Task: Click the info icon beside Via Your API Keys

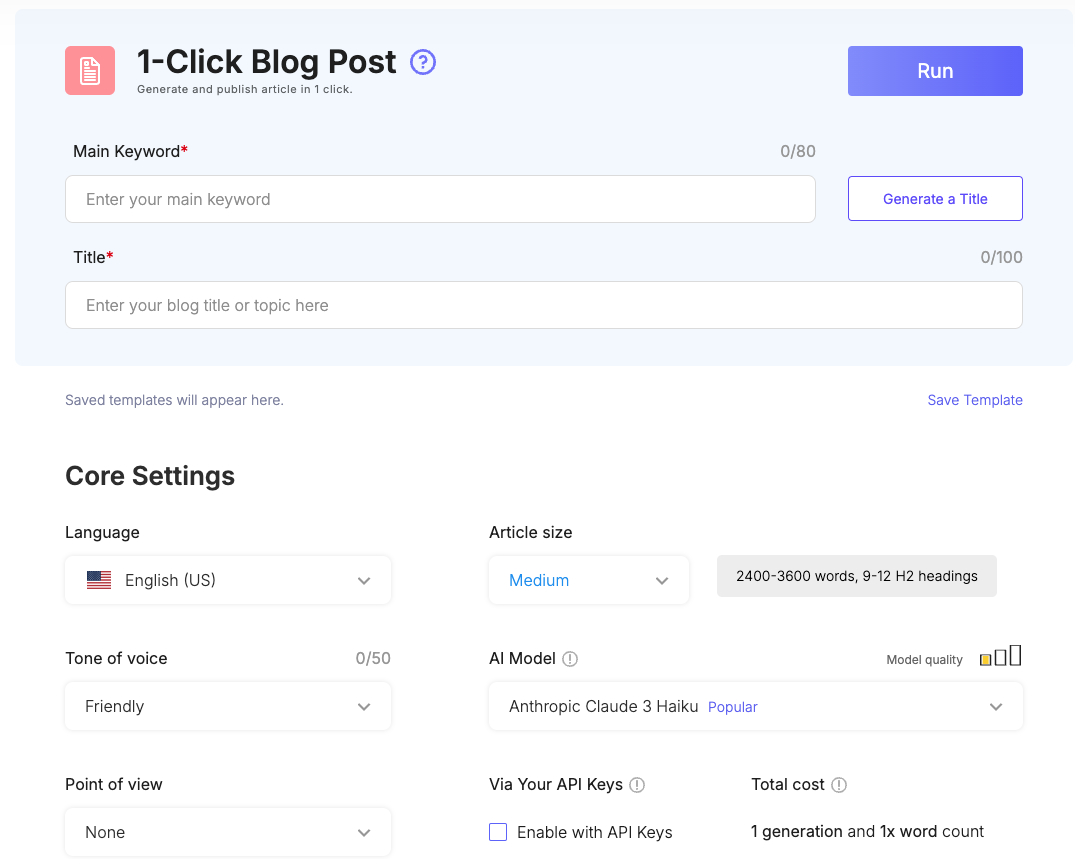Action: (637, 784)
